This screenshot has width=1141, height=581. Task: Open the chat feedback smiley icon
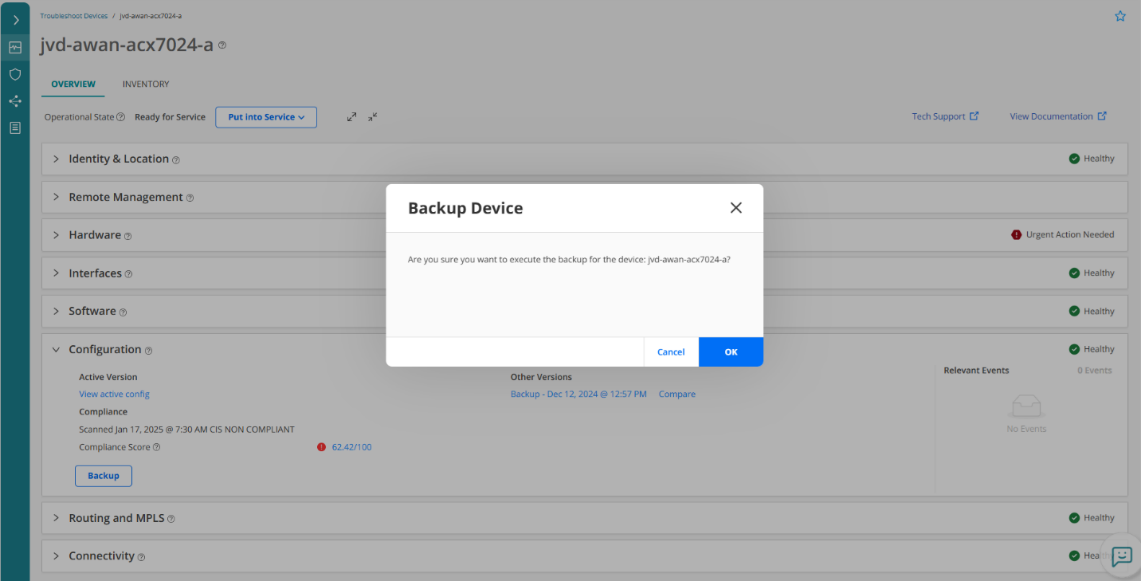(x=1122, y=556)
